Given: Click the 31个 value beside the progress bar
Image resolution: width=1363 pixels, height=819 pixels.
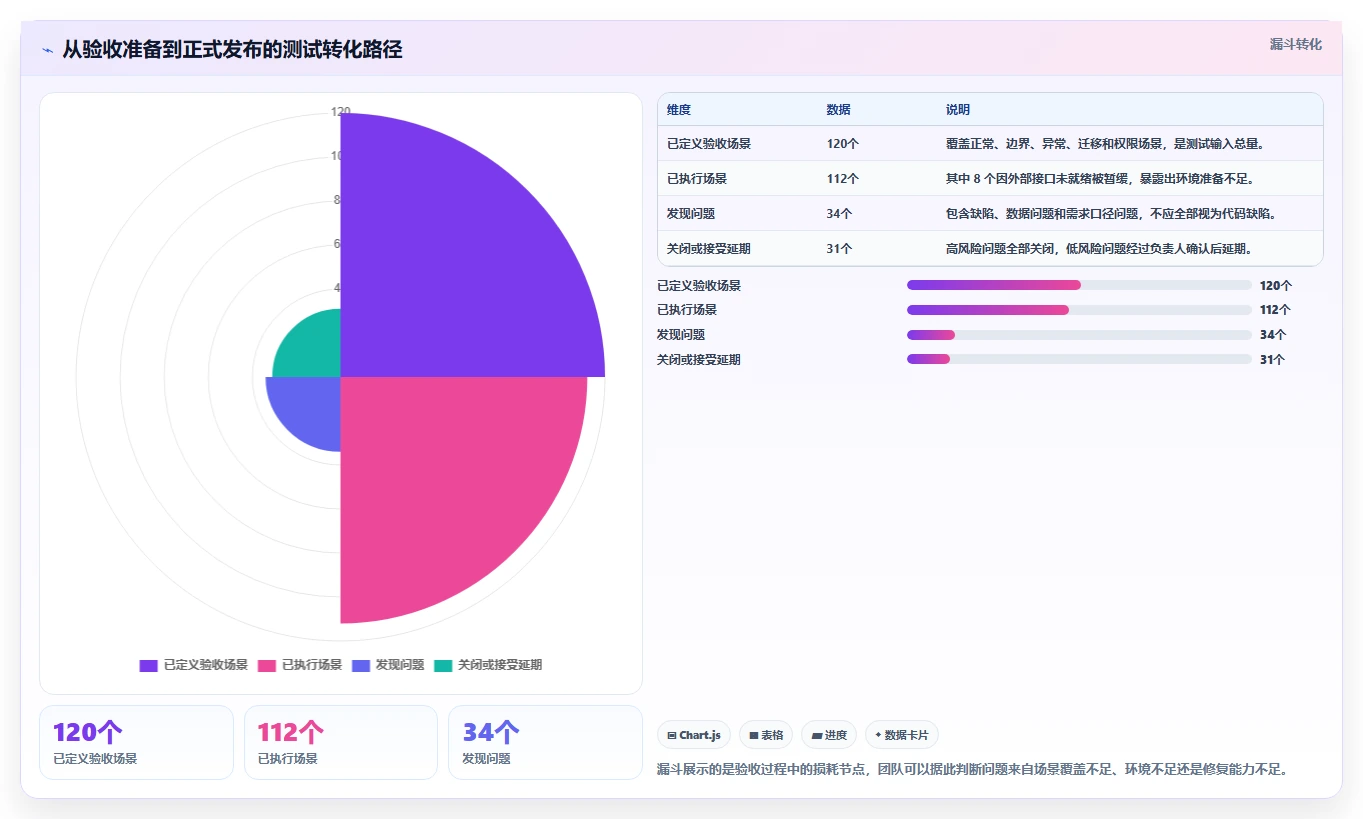Looking at the screenshot, I should point(1273,360).
